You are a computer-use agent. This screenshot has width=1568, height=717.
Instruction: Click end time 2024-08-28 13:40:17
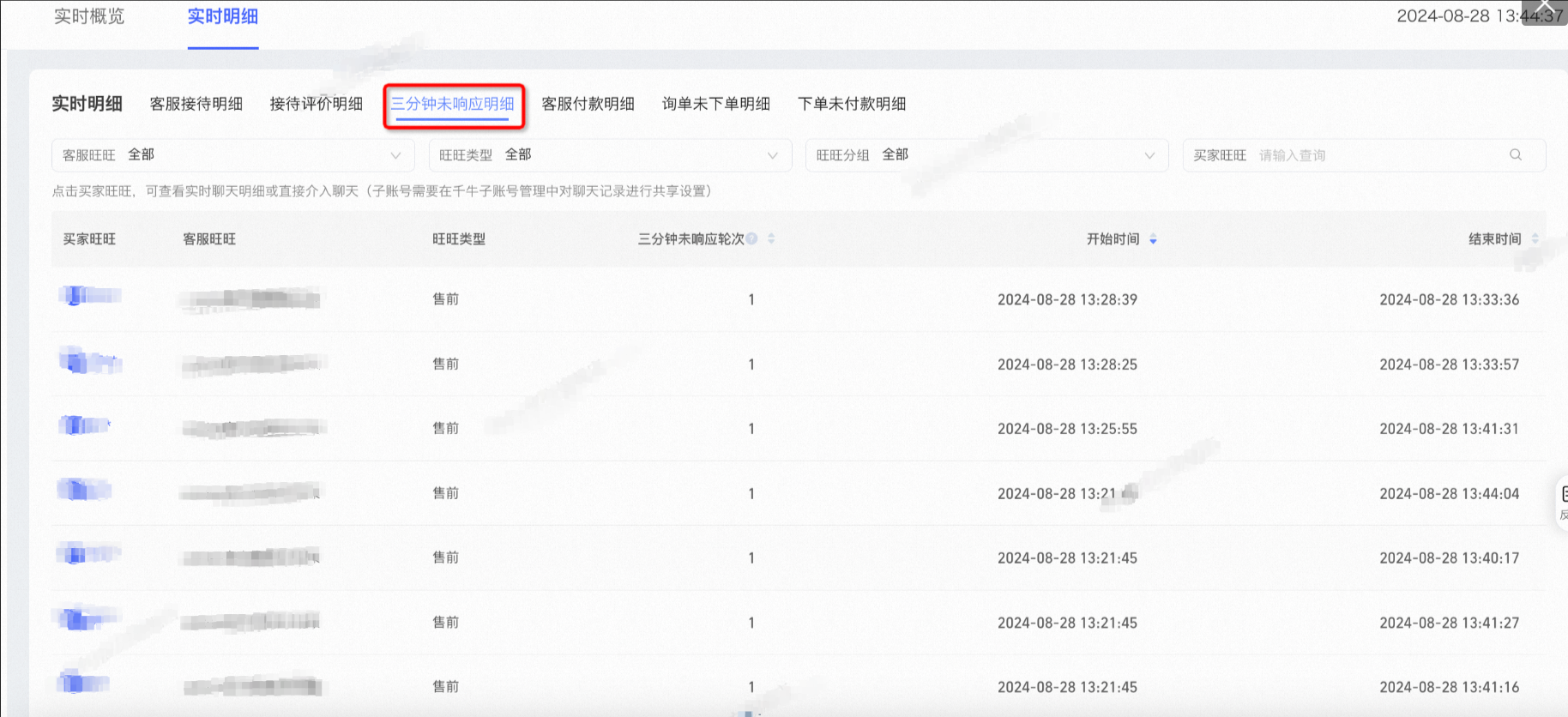[x=1449, y=558]
